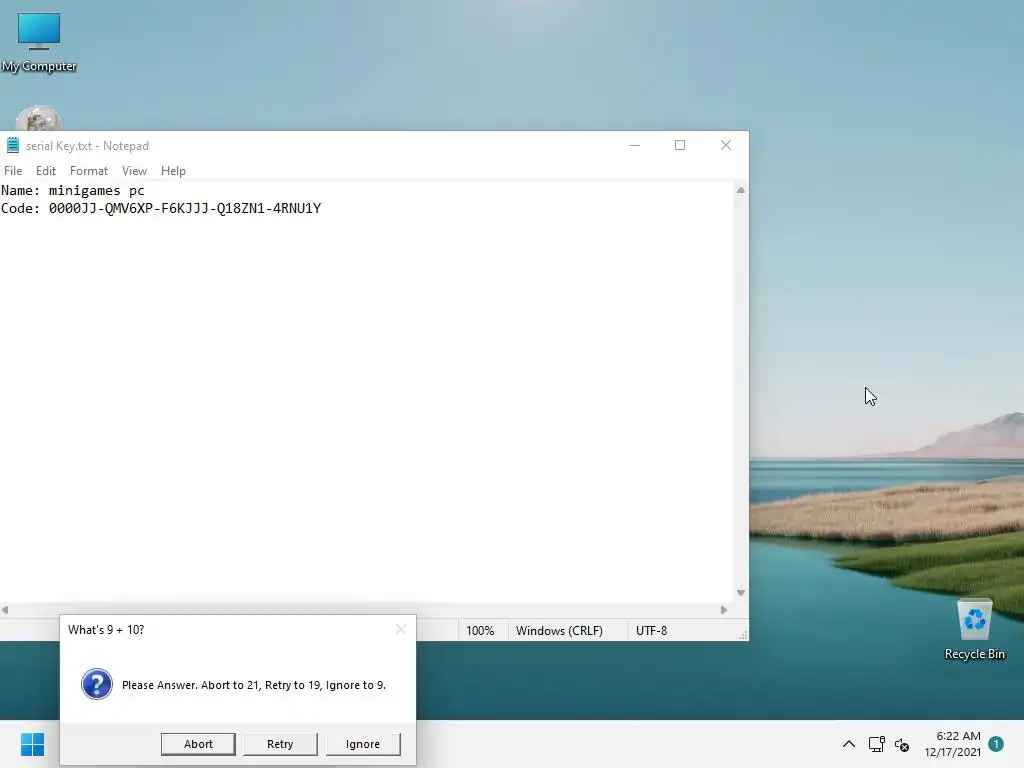Show hidden system tray icons chevron
Image resolution: width=1024 pixels, height=768 pixels.
point(848,744)
